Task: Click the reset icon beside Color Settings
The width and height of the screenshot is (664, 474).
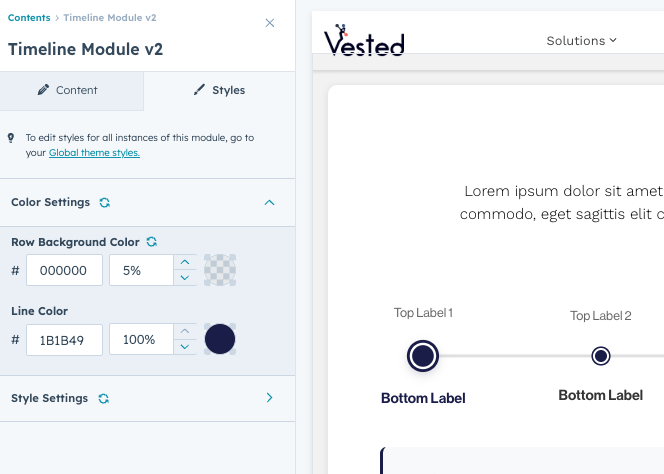Action: 105,203
